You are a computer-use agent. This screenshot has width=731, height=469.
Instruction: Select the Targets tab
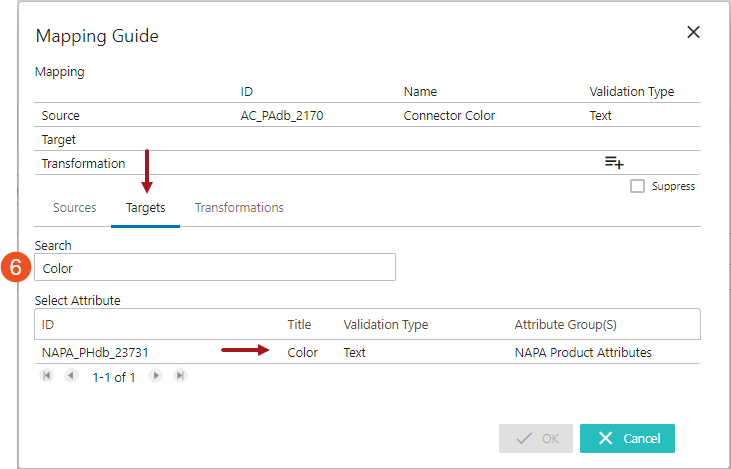click(145, 208)
